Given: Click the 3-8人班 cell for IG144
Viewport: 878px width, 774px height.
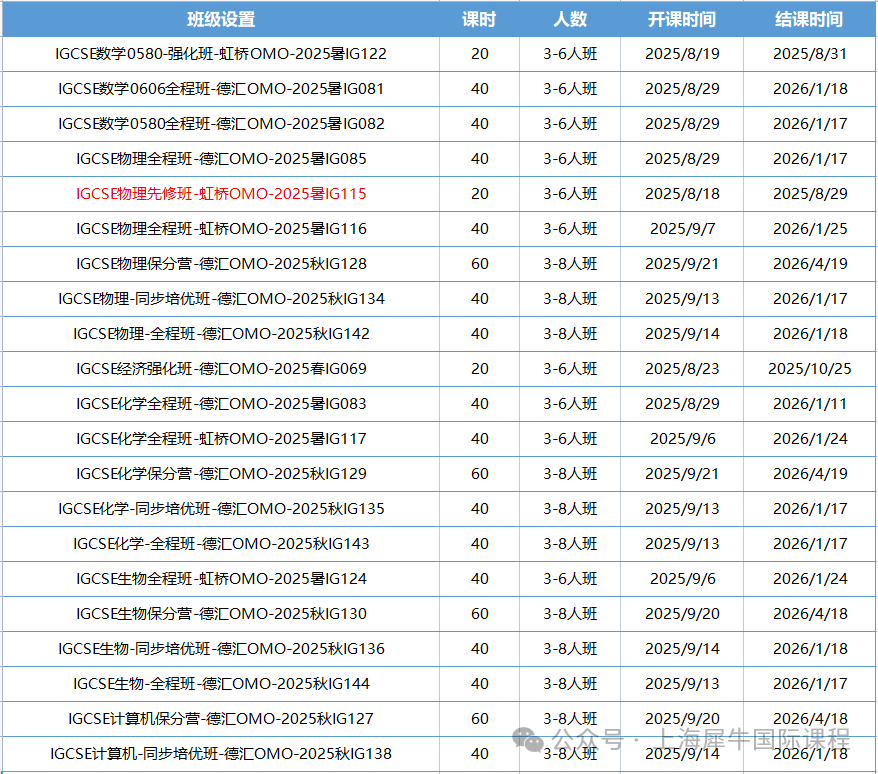Looking at the screenshot, I should point(570,684).
